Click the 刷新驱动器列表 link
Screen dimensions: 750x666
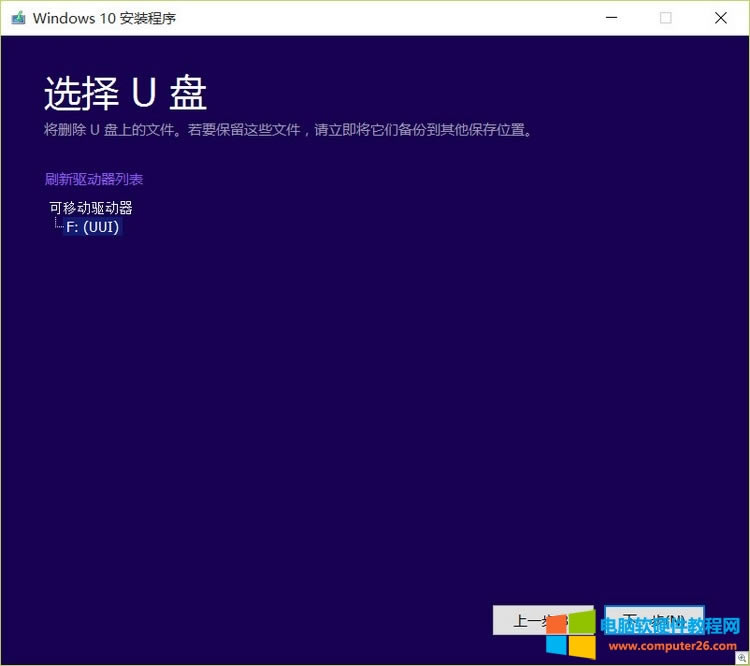(94, 179)
